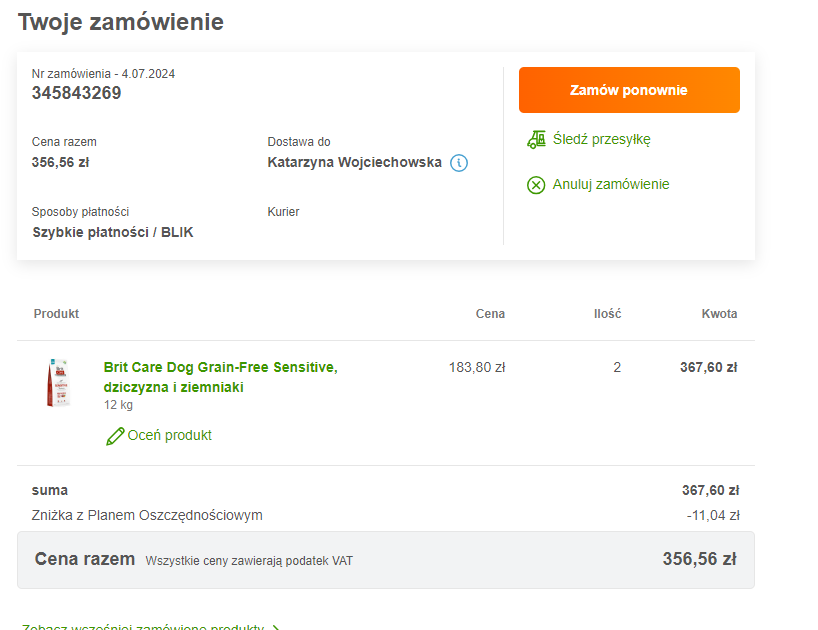Open Brit Care Dog Grain-Free Sensitive product link
Screen dimensions: 818x630
tap(220, 377)
